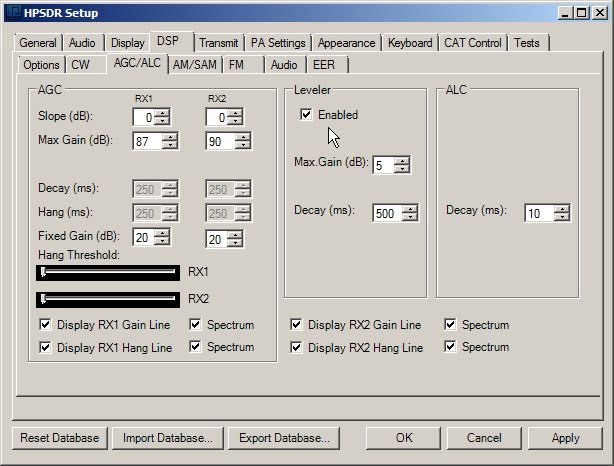Open the PA Settings tab
The width and height of the screenshot is (614, 466).
click(x=278, y=43)
